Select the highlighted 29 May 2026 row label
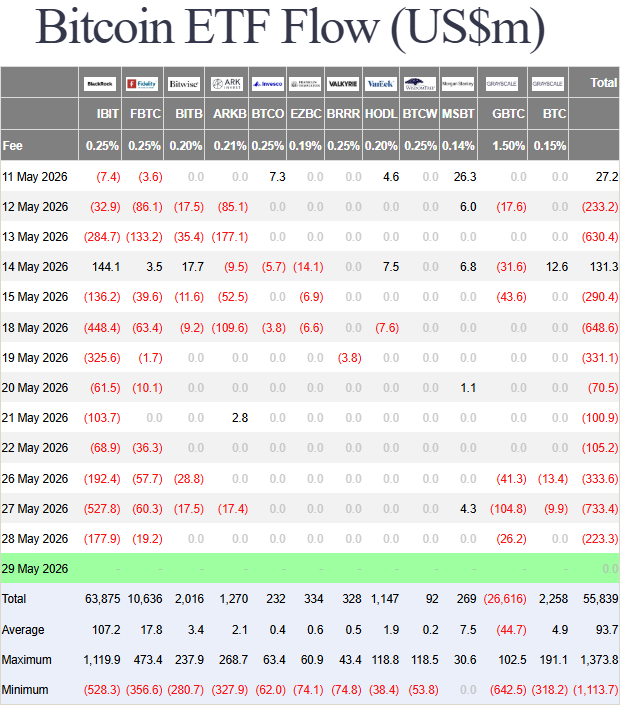The width and height of the screenshot is (621, 707). (35, 569)
